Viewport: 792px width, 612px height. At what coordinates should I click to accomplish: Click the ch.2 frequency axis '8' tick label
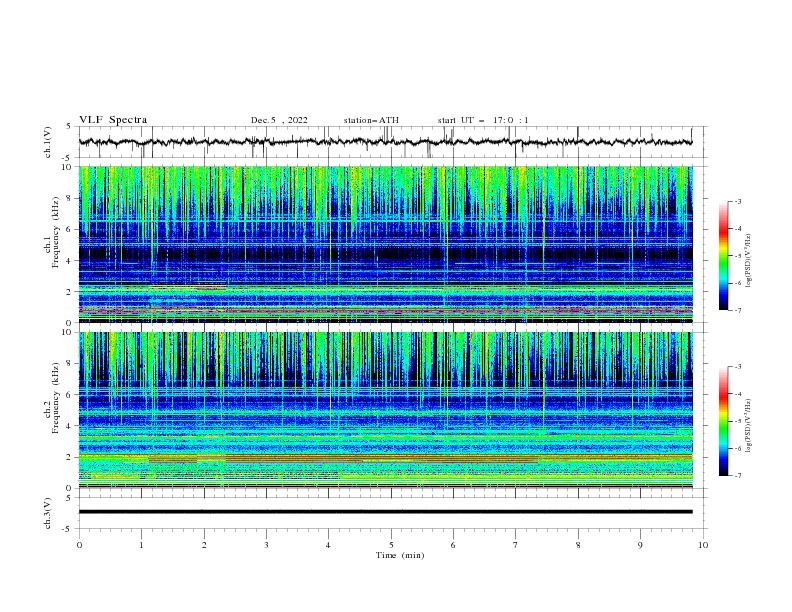pos(71,364)
